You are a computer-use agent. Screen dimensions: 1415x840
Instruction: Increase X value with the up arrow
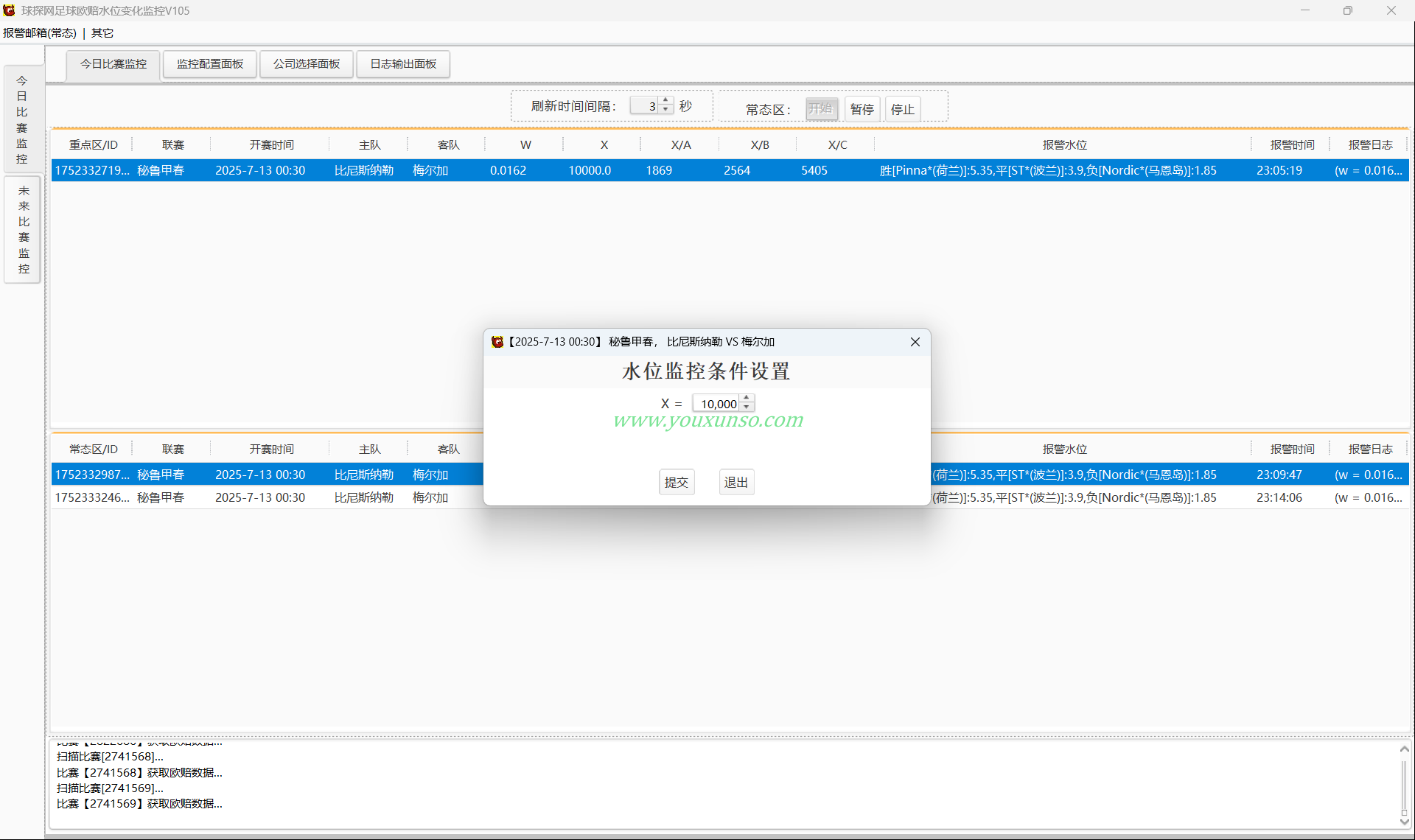pyautogui.click(x=747, y=399)
